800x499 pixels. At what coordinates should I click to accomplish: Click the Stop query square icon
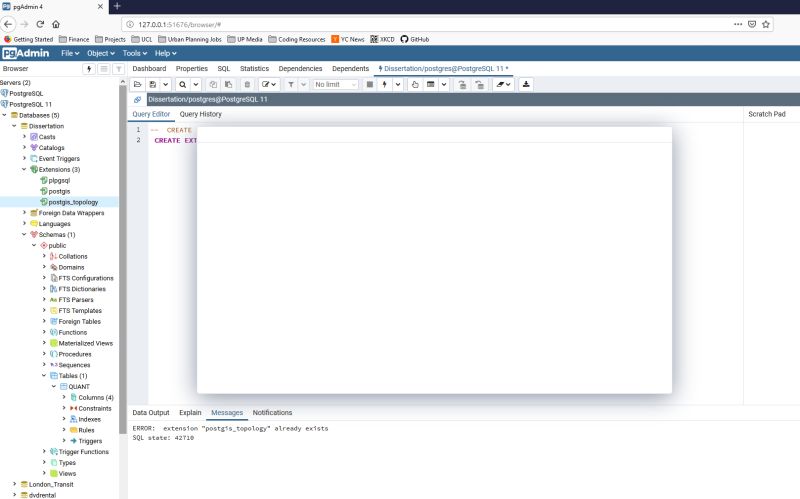point(370,85)
